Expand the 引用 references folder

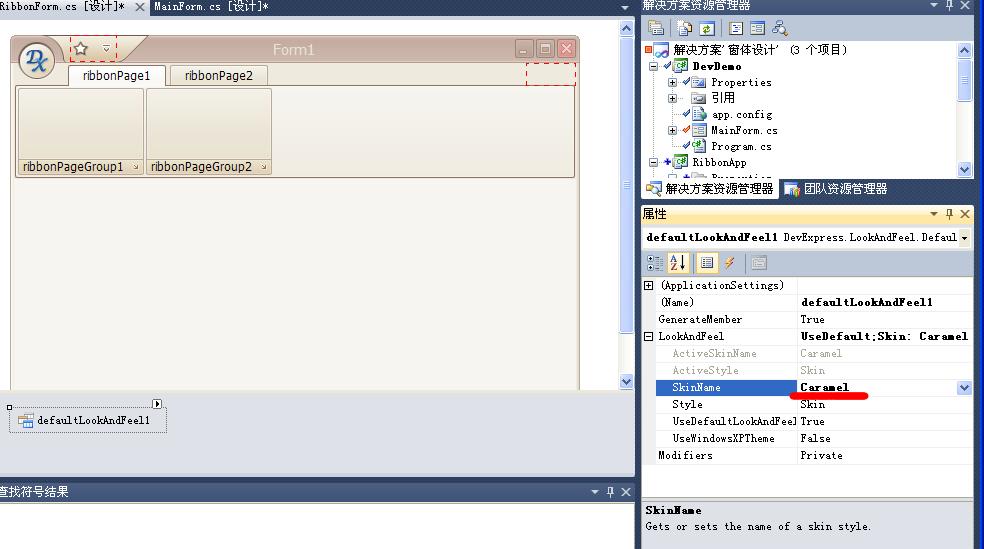tap(672, 98)
